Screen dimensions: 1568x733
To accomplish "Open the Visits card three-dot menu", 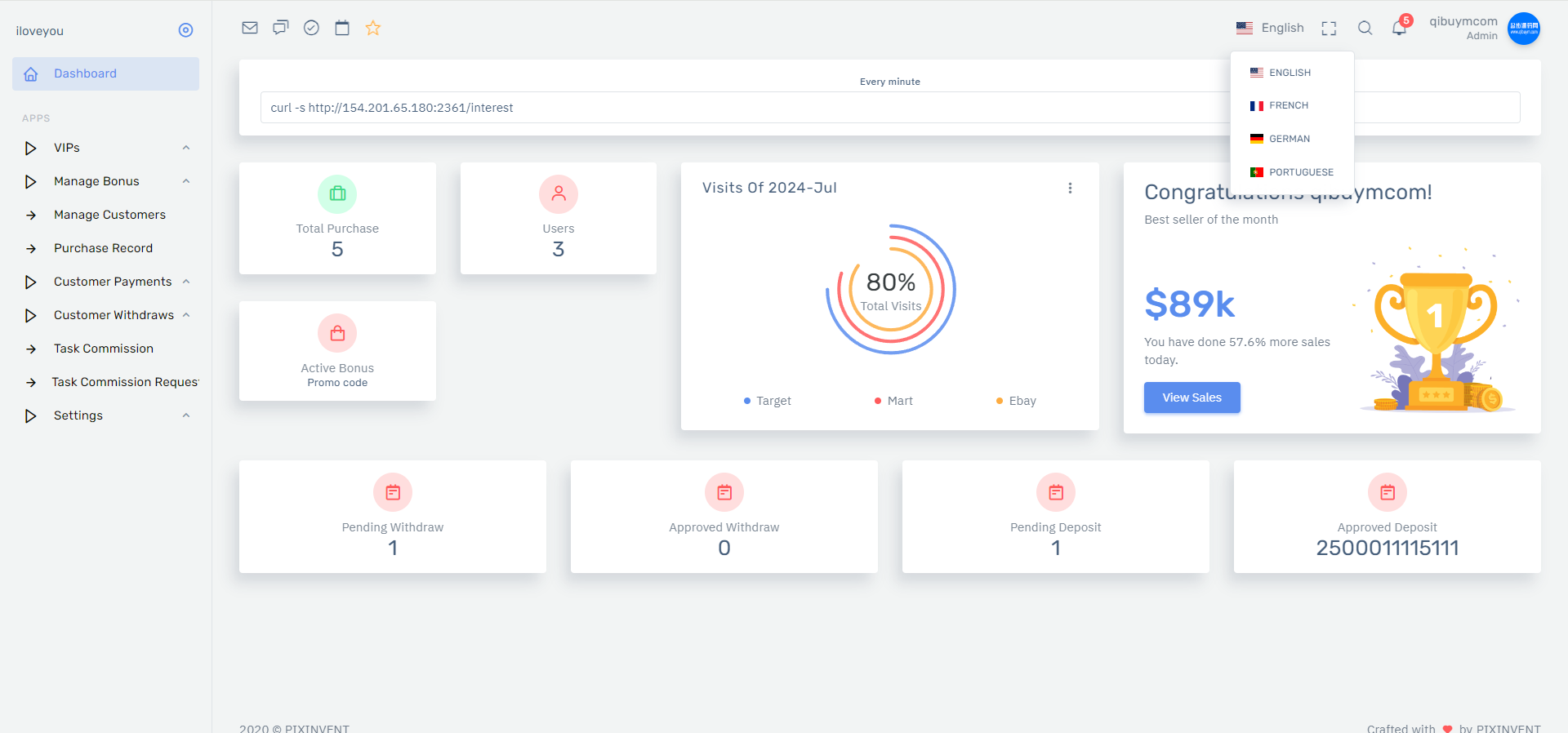I will click(1070, 188).
